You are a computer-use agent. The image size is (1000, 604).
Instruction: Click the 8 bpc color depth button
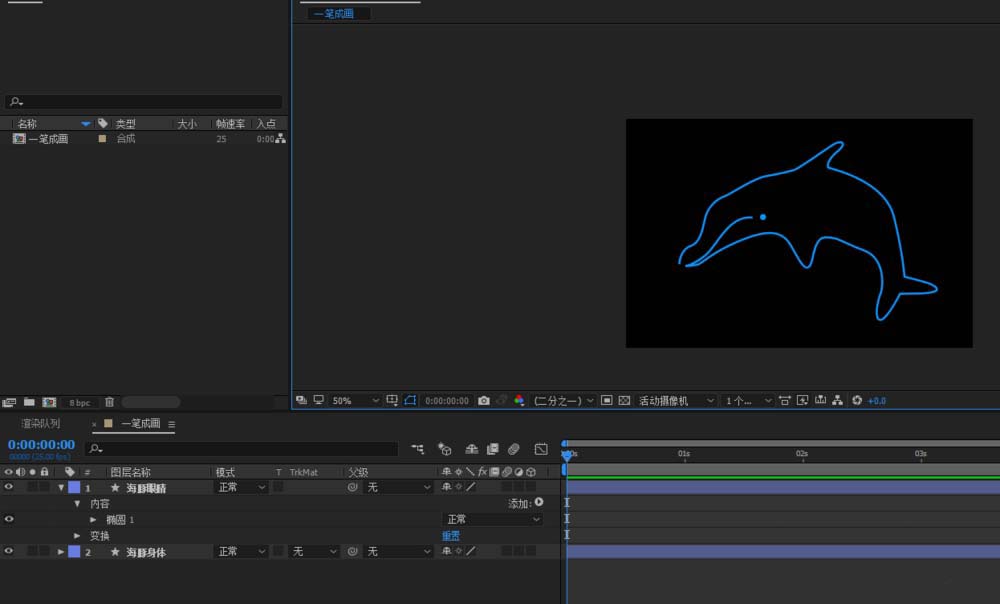click(x=78, y=402)
